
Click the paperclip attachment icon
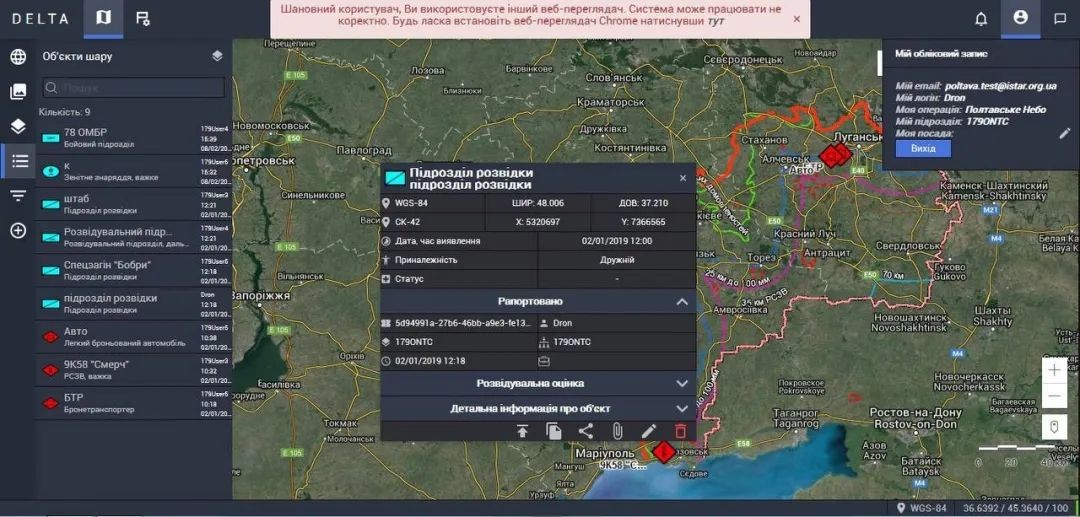(x=618, y=431)
